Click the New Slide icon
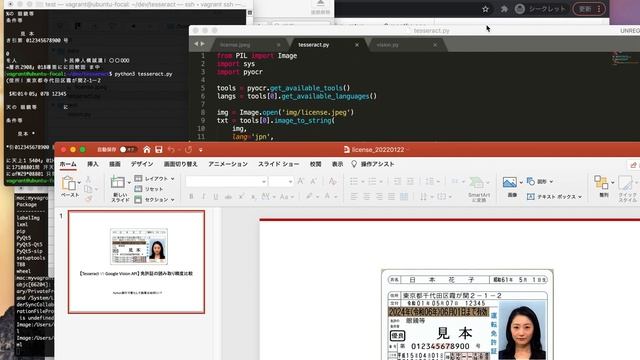 tap(118, 182)
